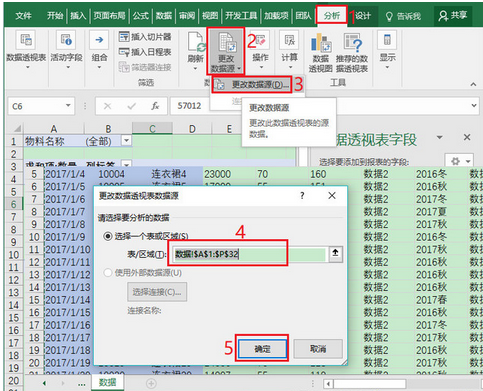
Task: Select row 6 header
Action: (x=13, y=204)
